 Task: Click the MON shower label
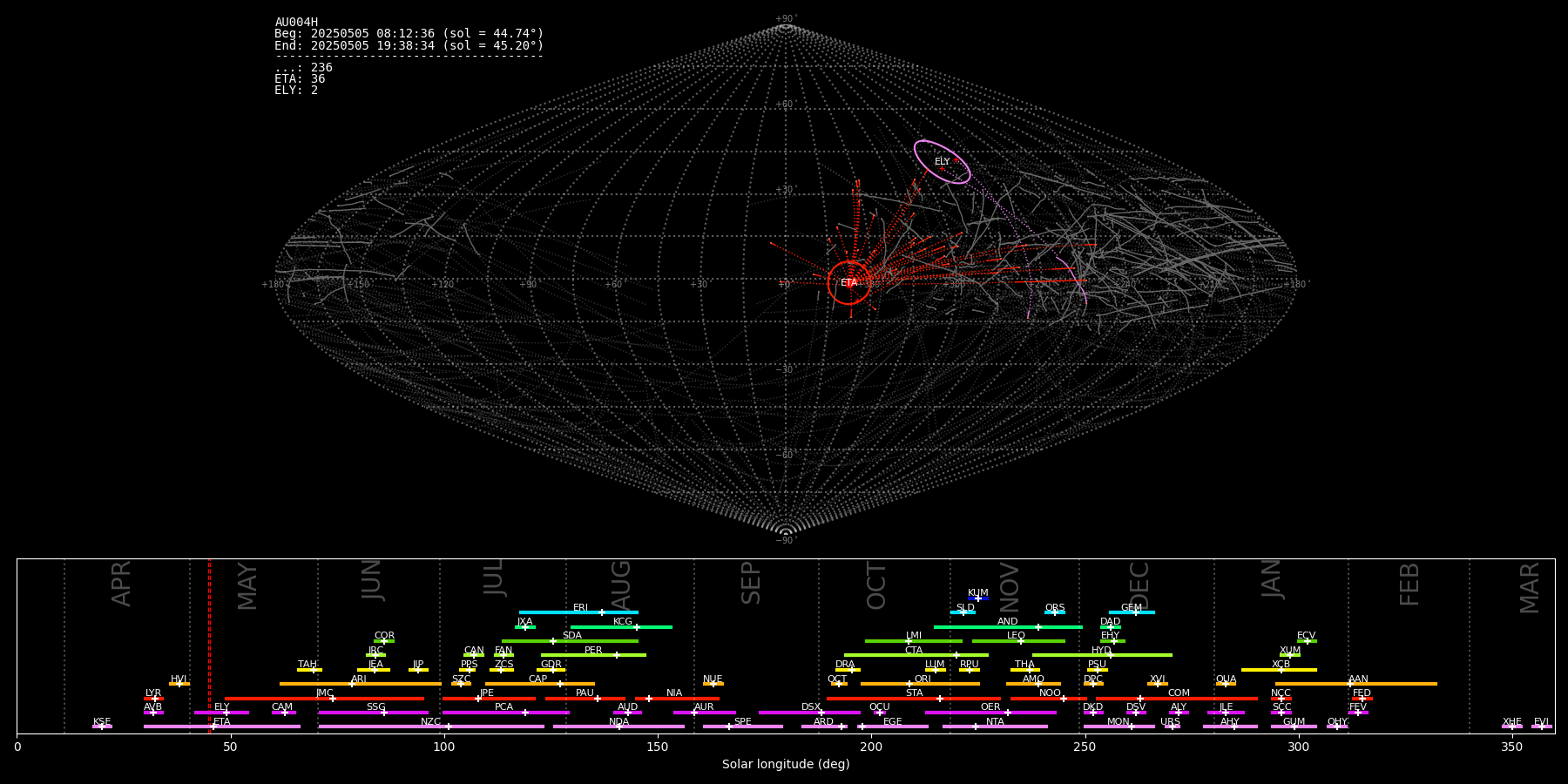pos(1118,721)
